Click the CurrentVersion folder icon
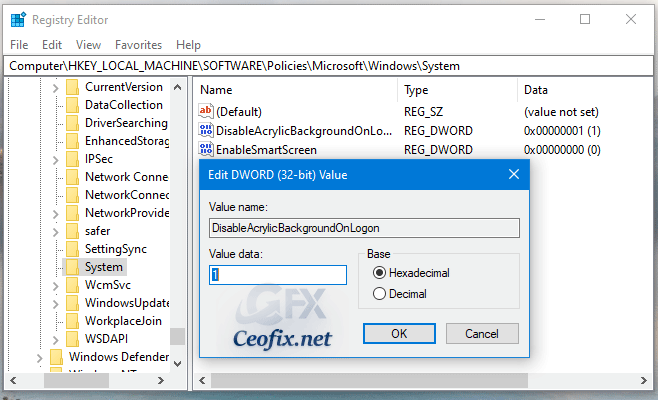Image resolution: width=658 pixels, height=400 pixels. (72, 87)
